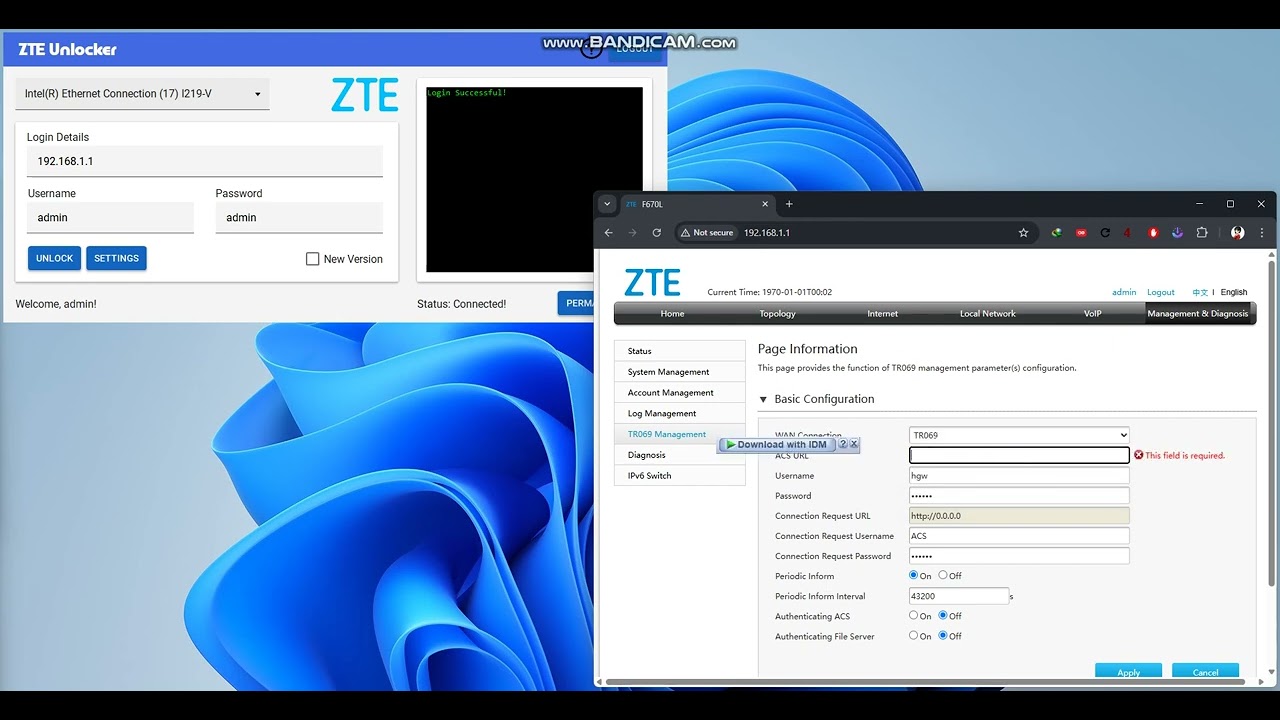1280x720 pixels.
Task: Click the red rectangular extension icon
Action: [x=1081, y=233]
